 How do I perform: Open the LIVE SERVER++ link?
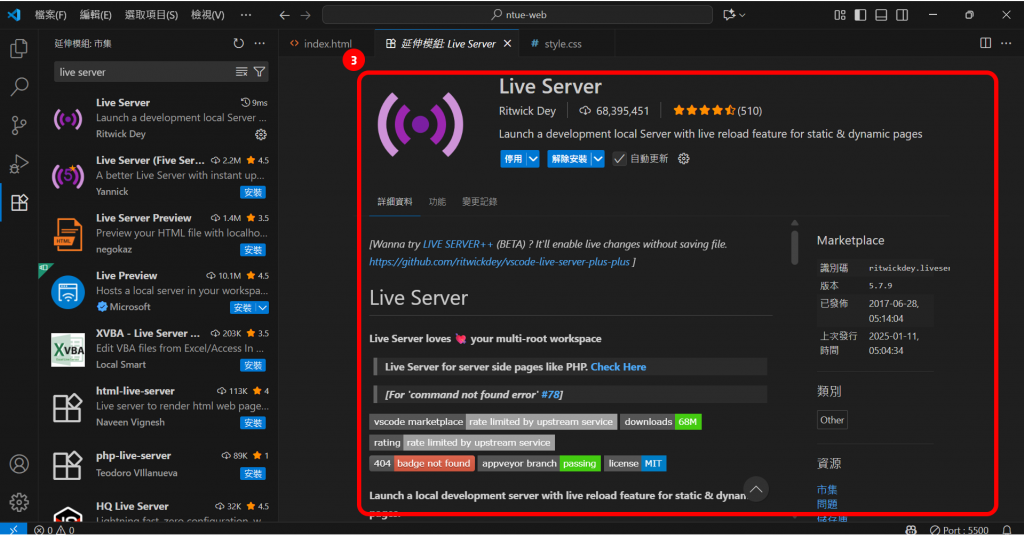[458, 244]
